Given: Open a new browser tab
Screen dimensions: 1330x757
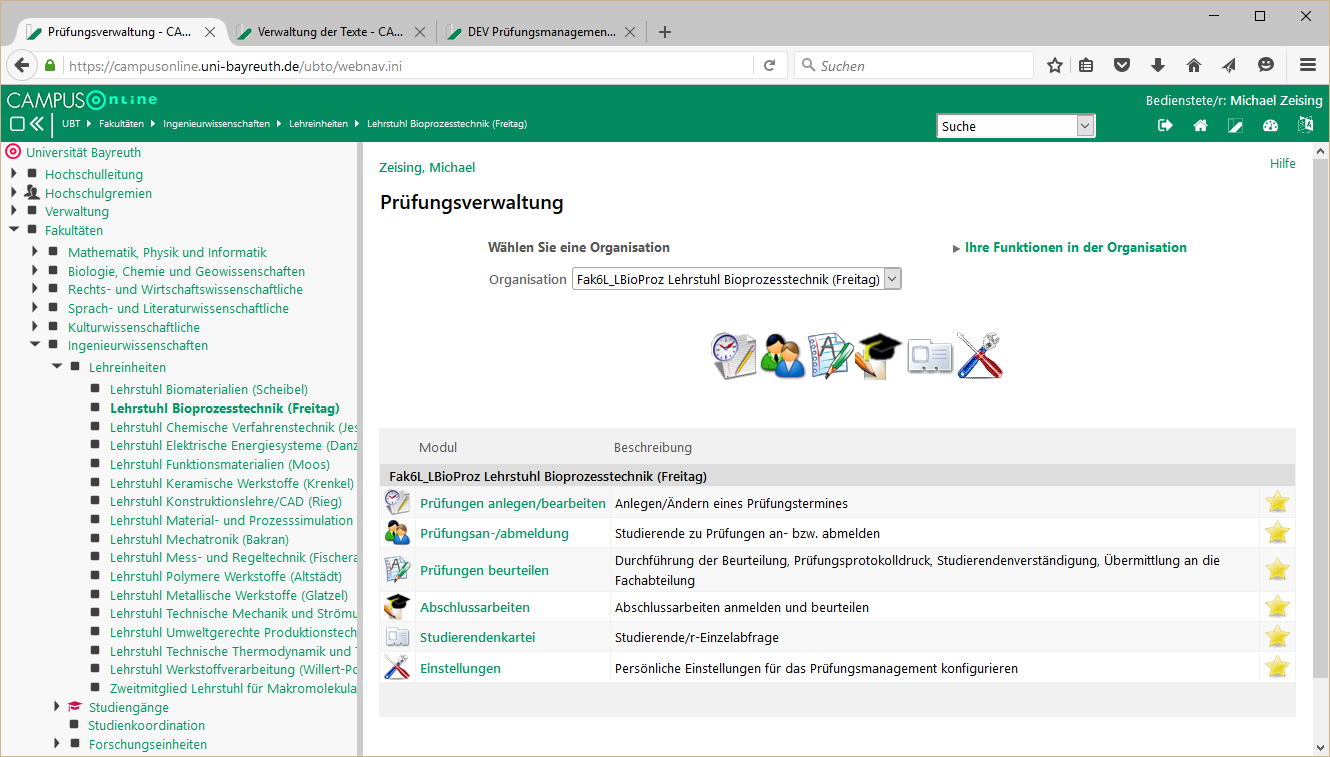Looking at the screenshot, I should (665, 32).
